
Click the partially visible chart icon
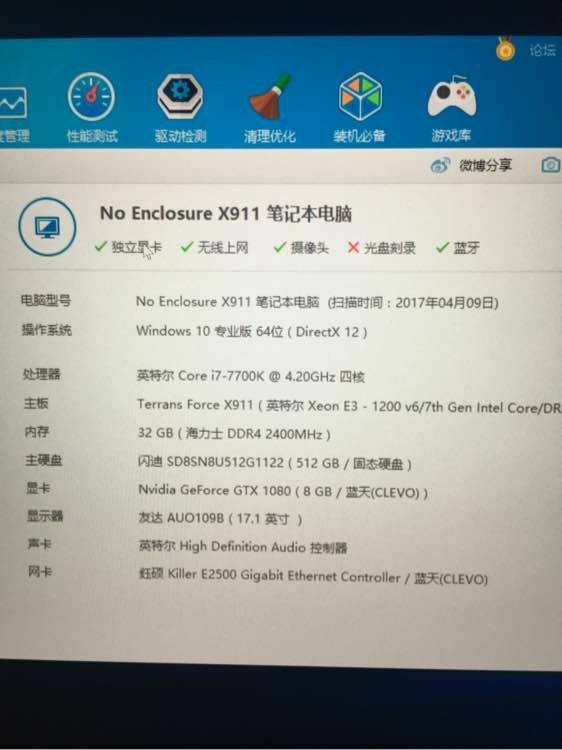point(13,102)
